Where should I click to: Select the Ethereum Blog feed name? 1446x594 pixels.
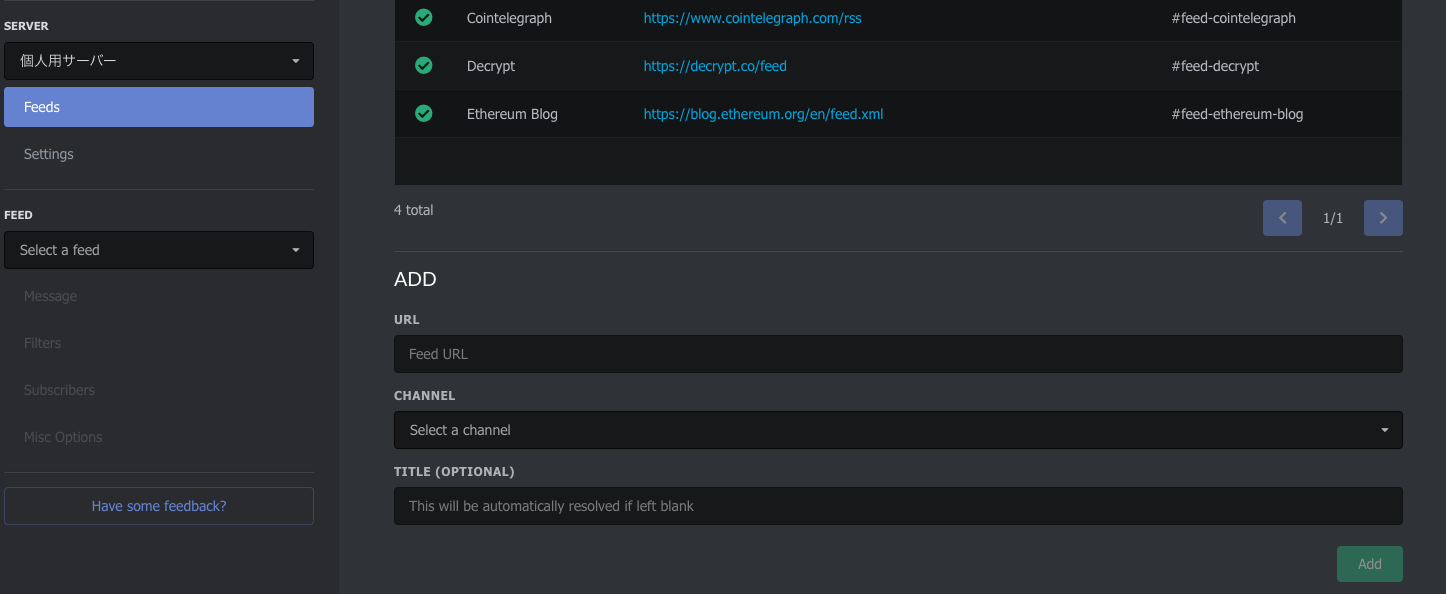coord(512,114)
